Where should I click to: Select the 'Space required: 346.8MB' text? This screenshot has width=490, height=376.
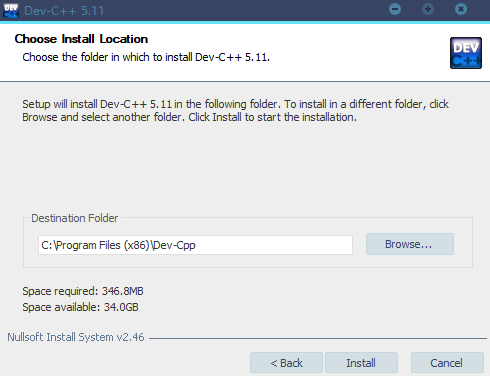(83, 291)
